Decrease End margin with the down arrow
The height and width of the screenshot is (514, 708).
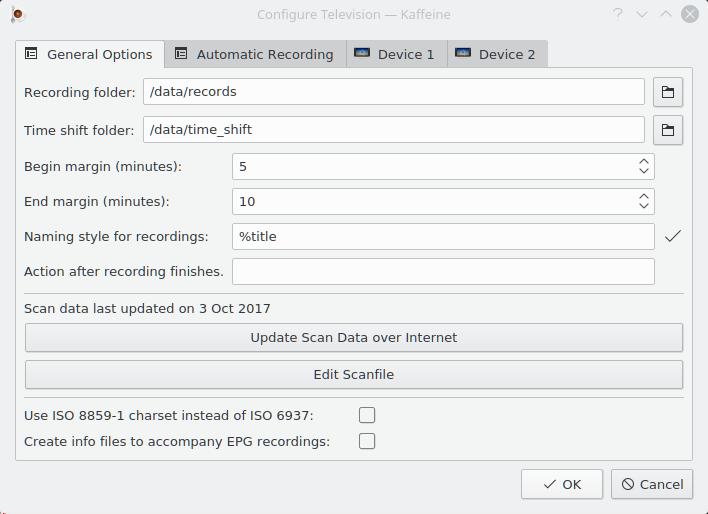click(x=644, y=206)
